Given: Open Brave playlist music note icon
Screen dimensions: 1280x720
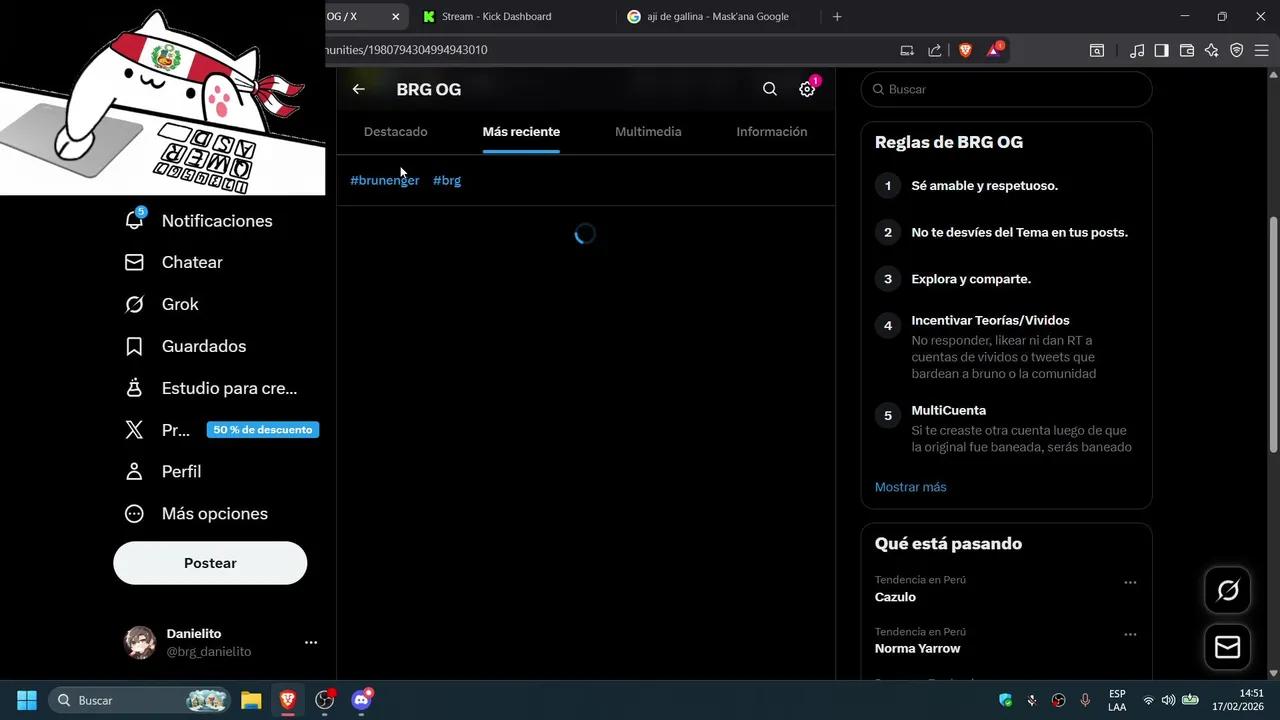Looking at the screenshot, I should (x=1137, y=50).
